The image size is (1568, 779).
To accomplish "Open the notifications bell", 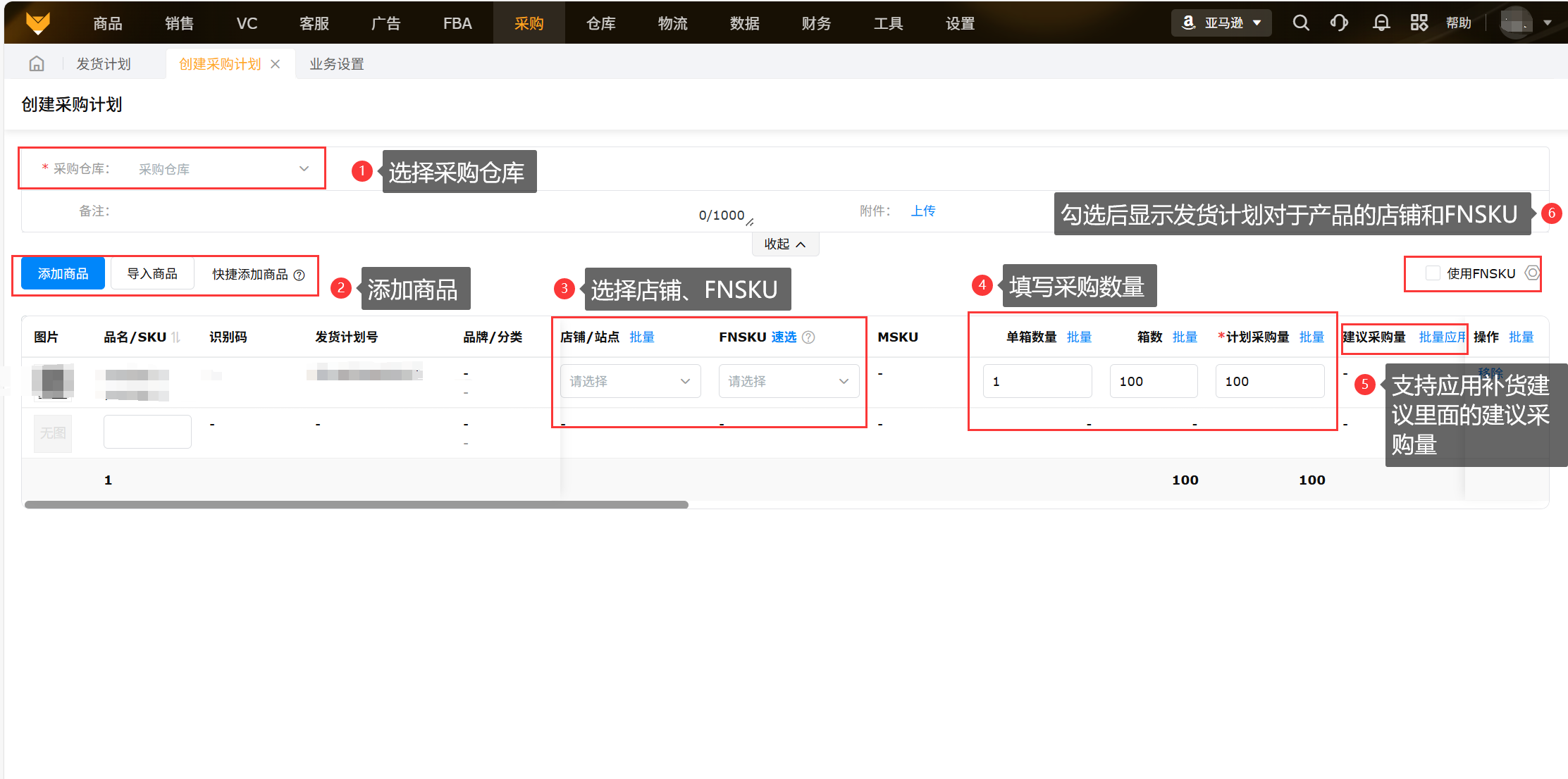I will (x=1381, y=23).
